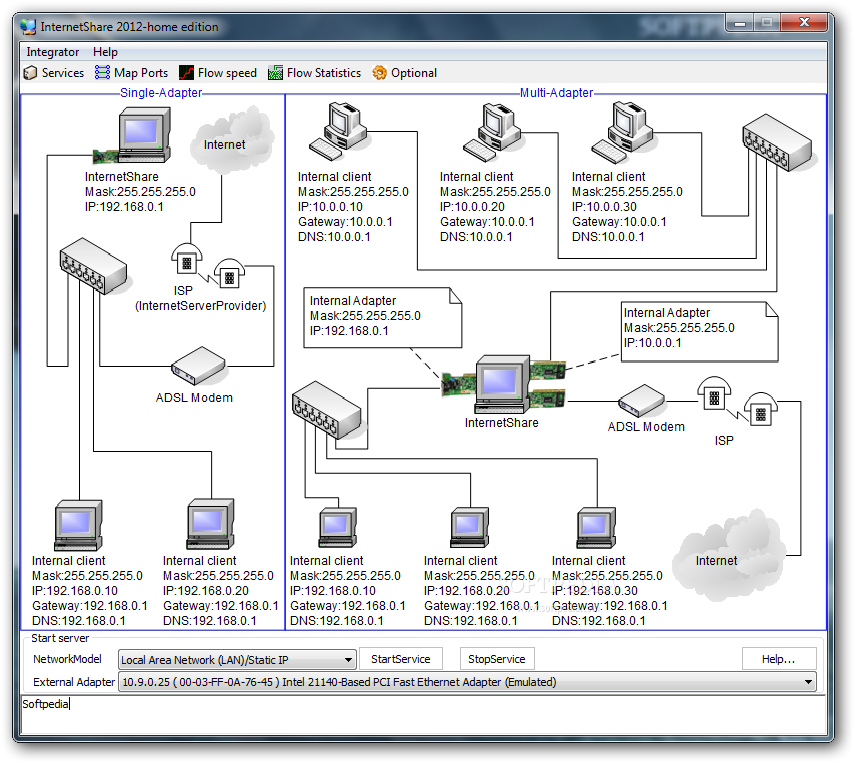The width and height of the screenshot is (855, 763).
Task: Click the lower-left network switch in Multi-Adapter
Action: [x=327, y=410]
